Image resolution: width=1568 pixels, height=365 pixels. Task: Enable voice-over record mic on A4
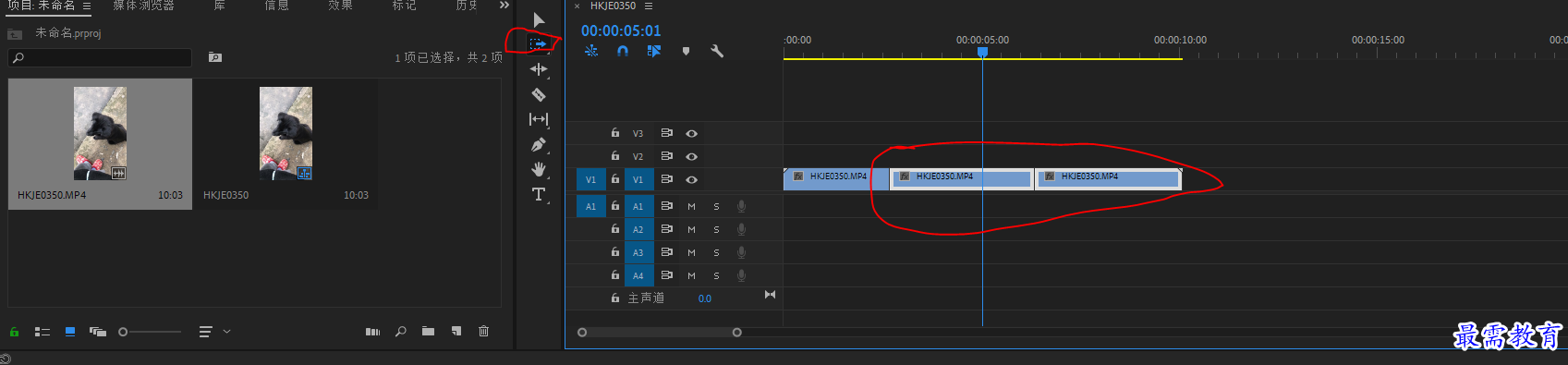741,275
